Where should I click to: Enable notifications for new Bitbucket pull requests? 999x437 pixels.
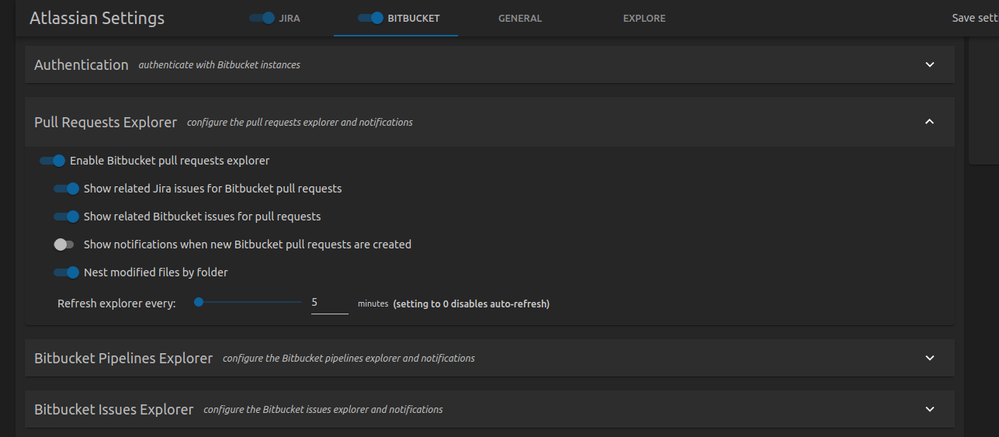click(x=64, y=245)
